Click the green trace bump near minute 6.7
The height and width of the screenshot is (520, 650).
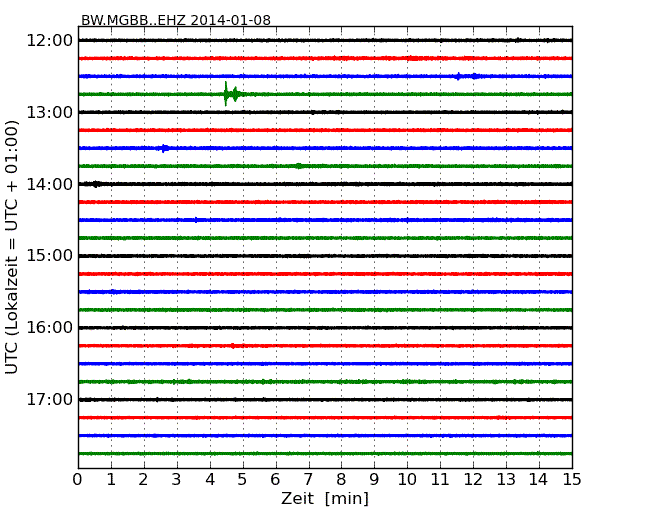point(299,166)
